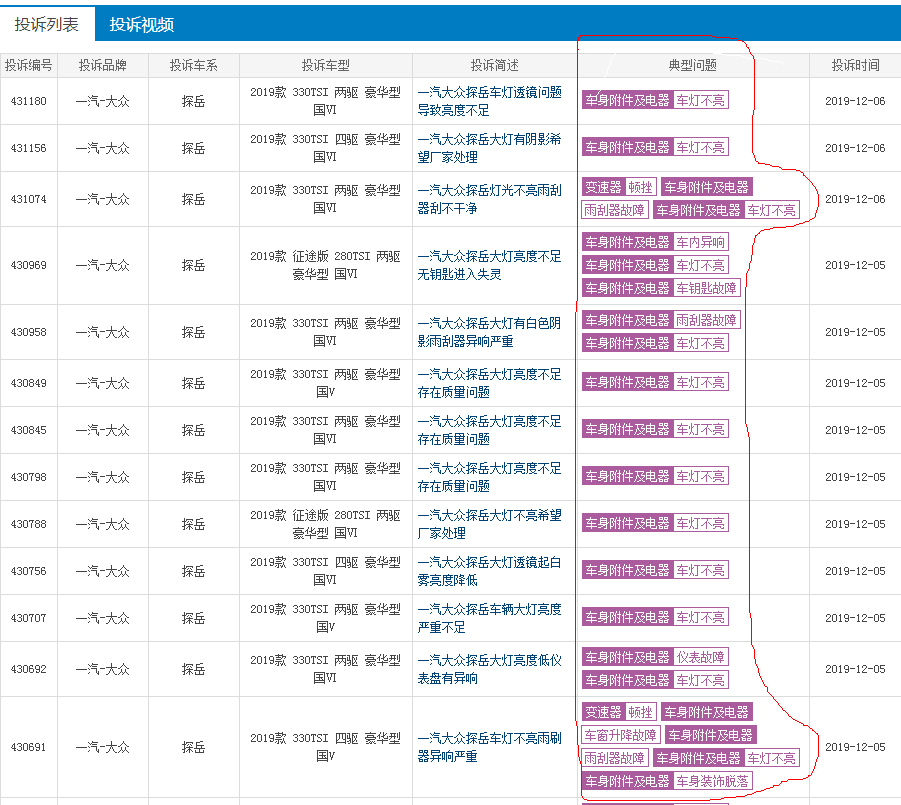901x805 pixels.
Task: Open complaint 一汽大众探岳大灯有阴影希望厂家处理
Action: pyautogui.click(x=489, y=148)
